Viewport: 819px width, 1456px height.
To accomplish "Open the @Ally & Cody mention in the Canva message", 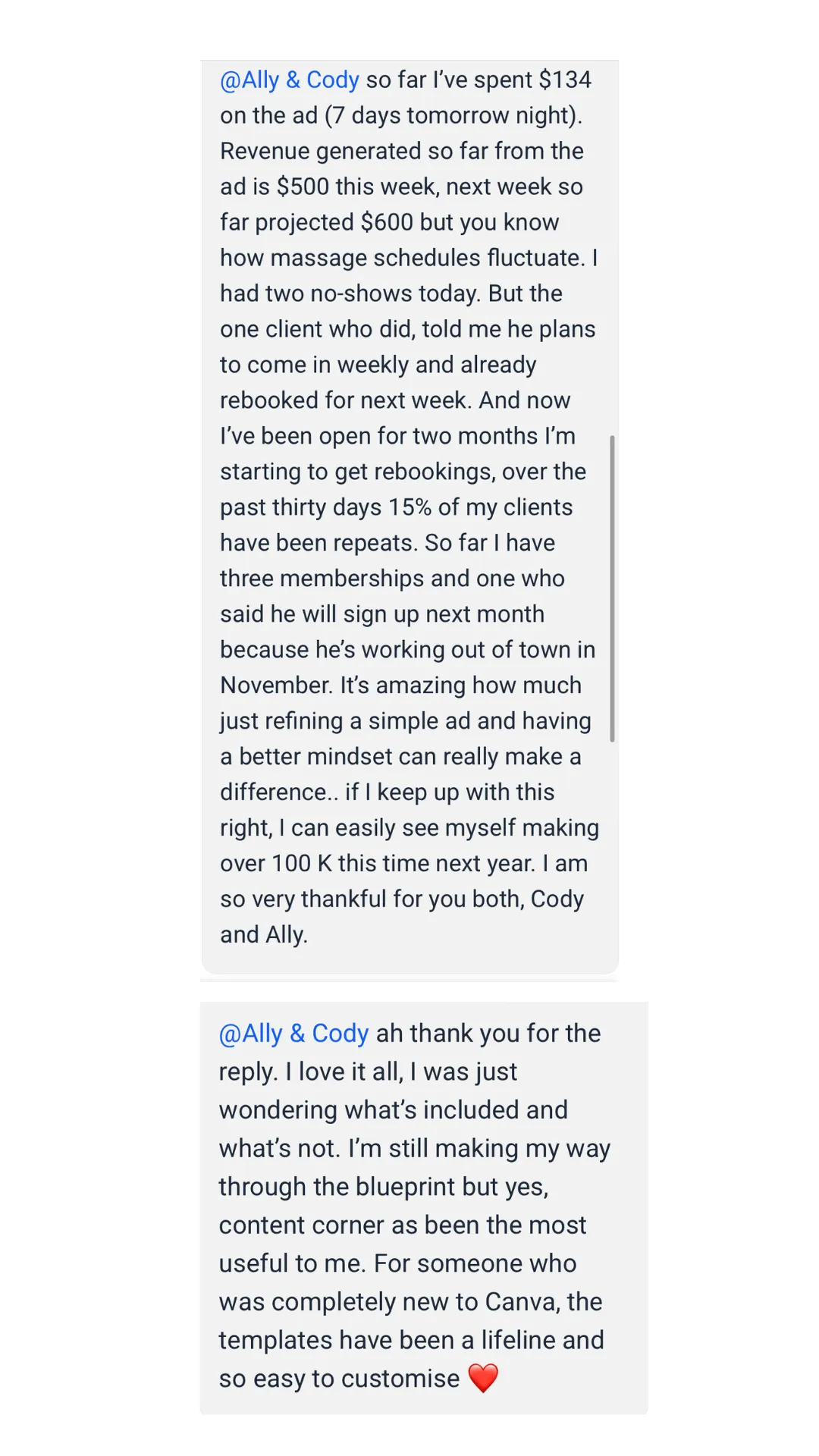I will [293, 1033].
